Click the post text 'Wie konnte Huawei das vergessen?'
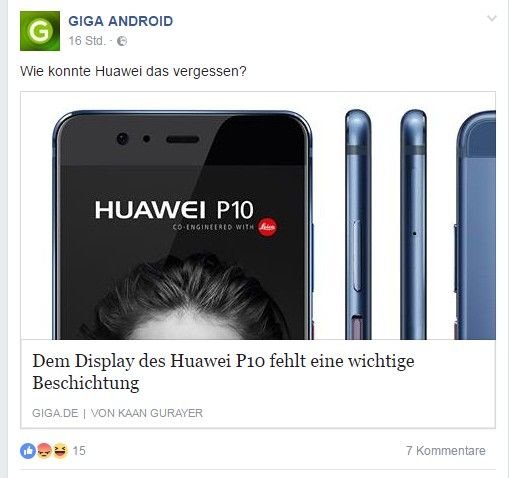The width and height of the screenshot is (509, 478). 133,71
